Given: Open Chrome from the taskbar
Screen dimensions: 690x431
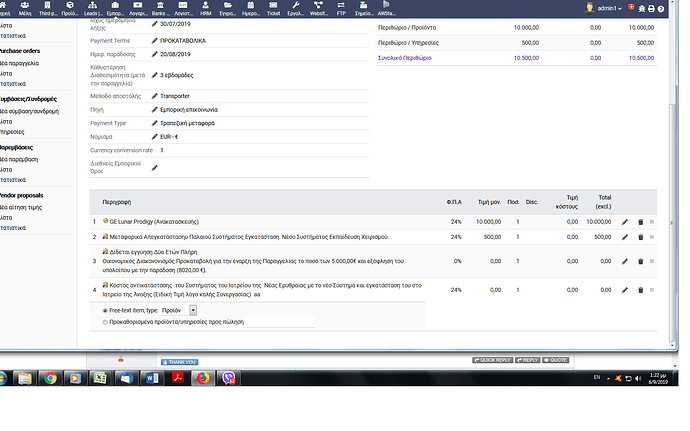Looking at the screenshot, I should click(50, 378).
